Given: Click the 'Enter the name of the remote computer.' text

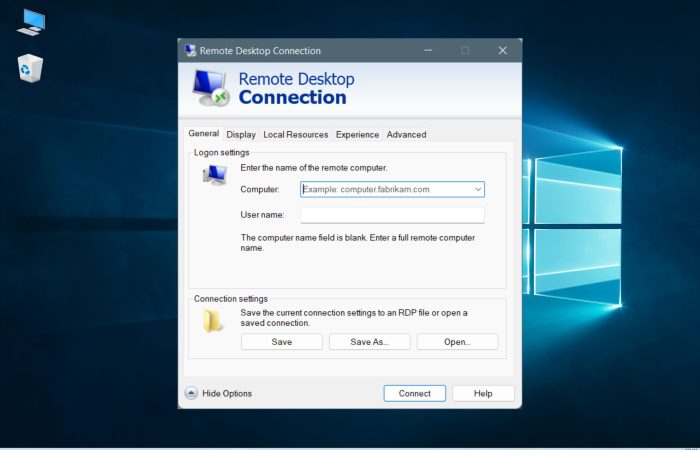Looking at the screenshot, I should click(314, 168).
